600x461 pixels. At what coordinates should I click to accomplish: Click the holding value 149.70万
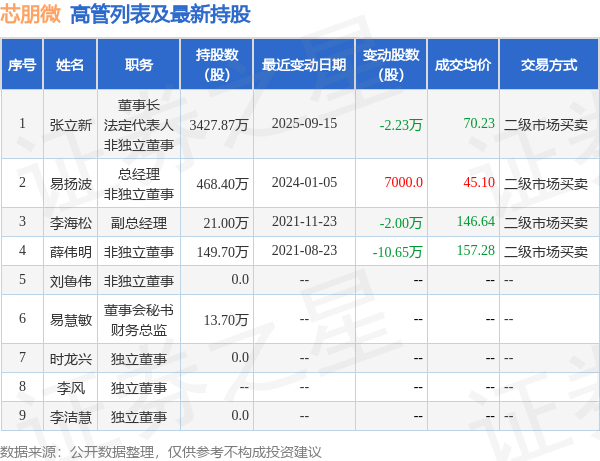pyautogui.click(x=223, y=252)
